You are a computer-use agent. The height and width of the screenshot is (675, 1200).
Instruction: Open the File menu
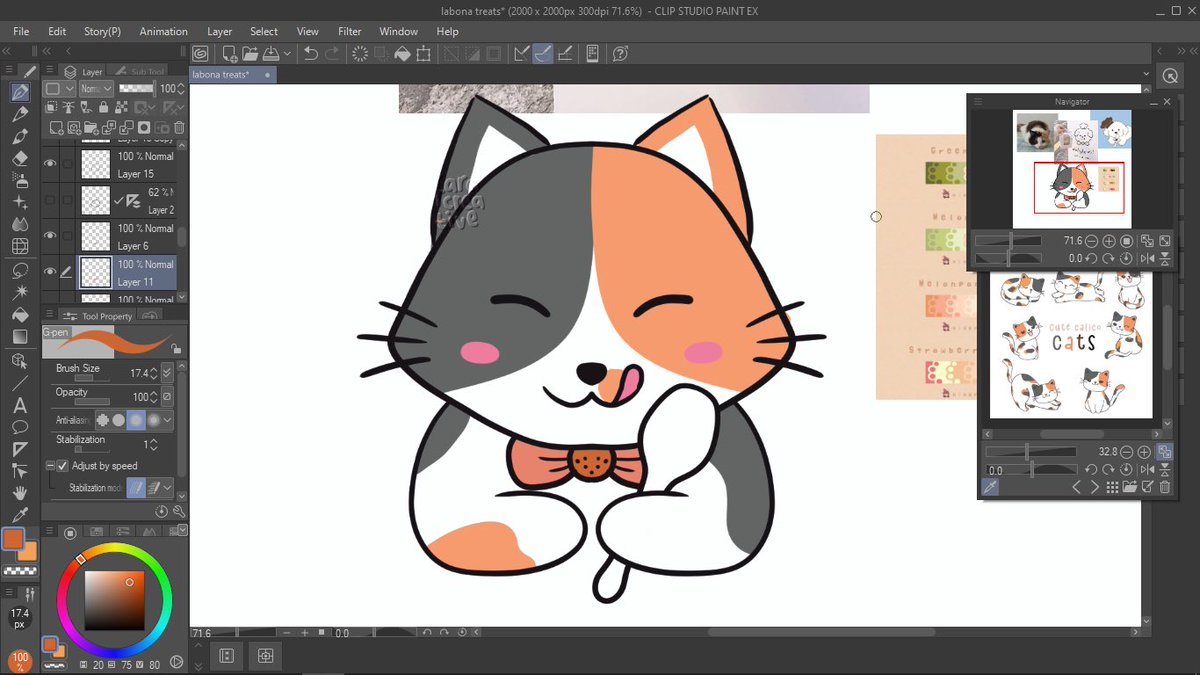(21, 31)
